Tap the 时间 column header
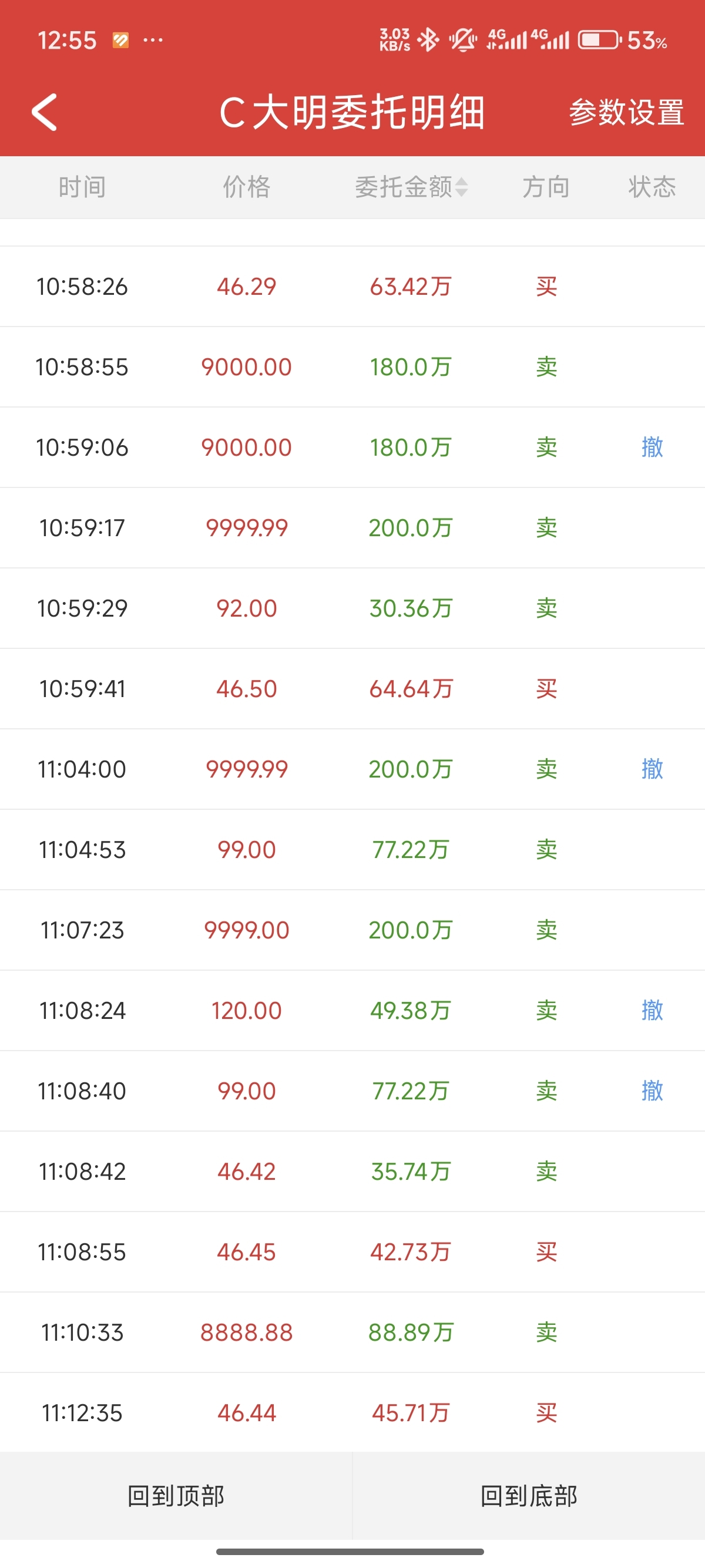 (82, 187)
